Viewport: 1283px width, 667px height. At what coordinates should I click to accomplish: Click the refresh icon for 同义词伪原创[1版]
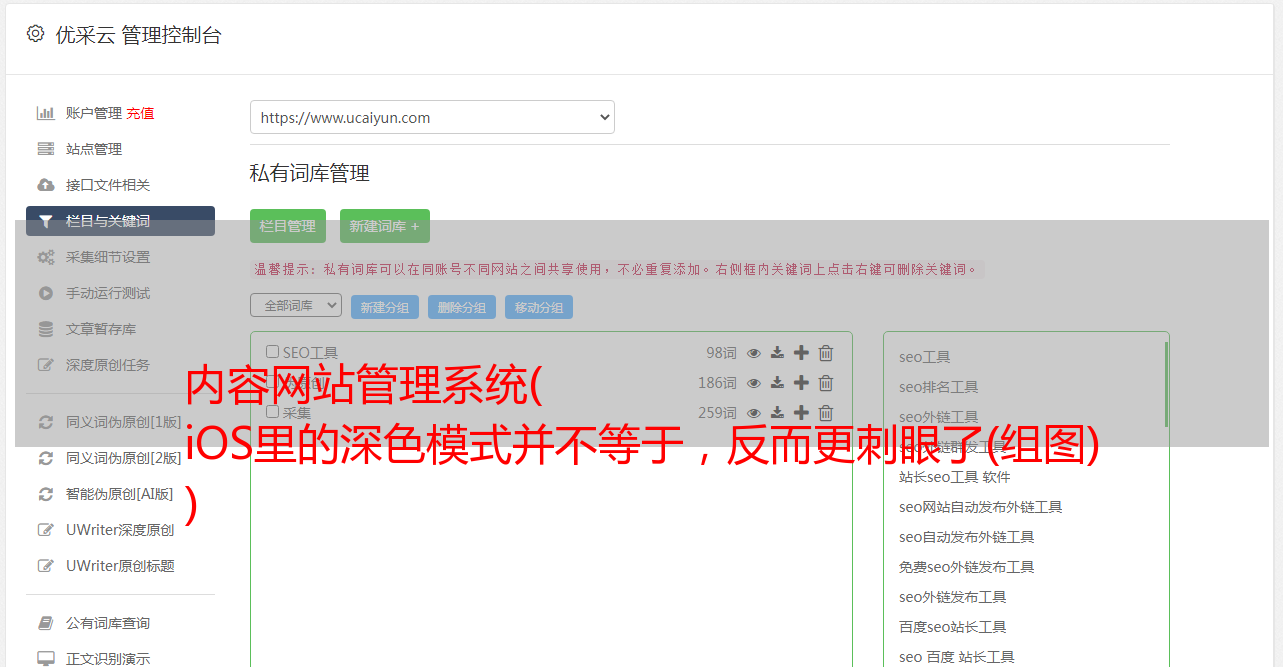pyautogui.click(x=45, y=422)
